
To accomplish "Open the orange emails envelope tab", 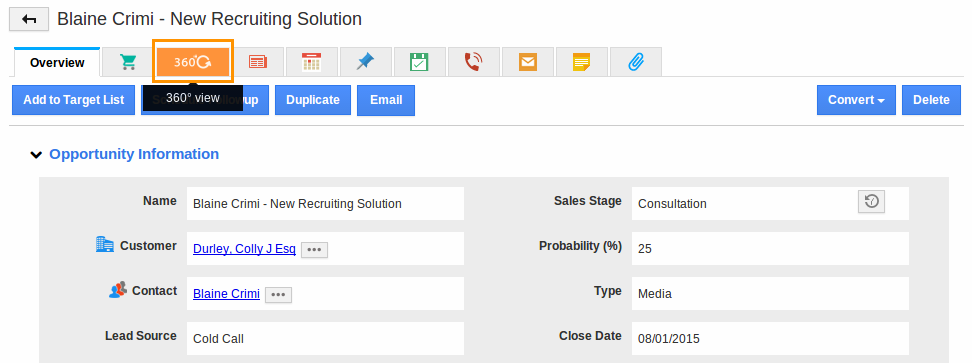I will pos(528,62).
